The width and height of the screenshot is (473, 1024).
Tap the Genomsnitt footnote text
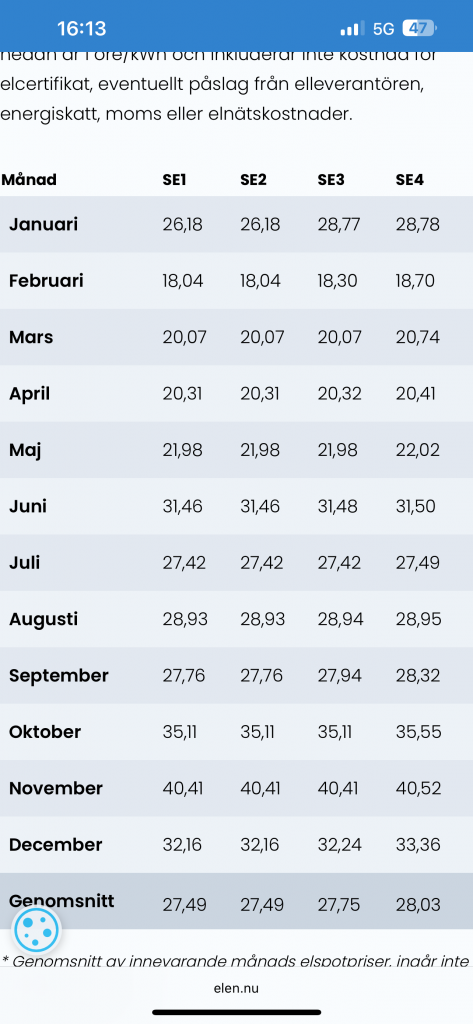tap(236, 960)
